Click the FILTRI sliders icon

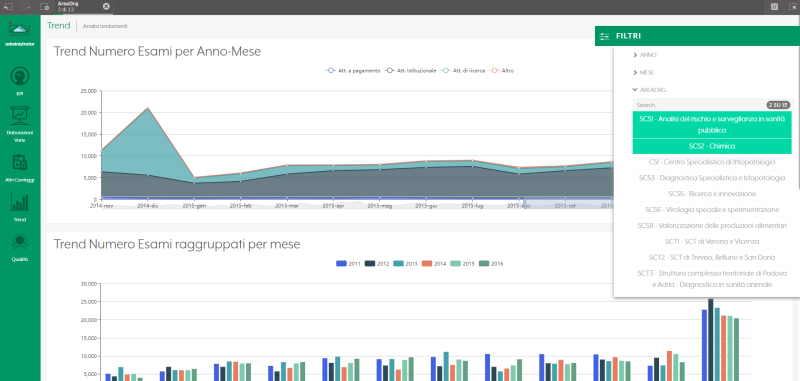point(605,36)
